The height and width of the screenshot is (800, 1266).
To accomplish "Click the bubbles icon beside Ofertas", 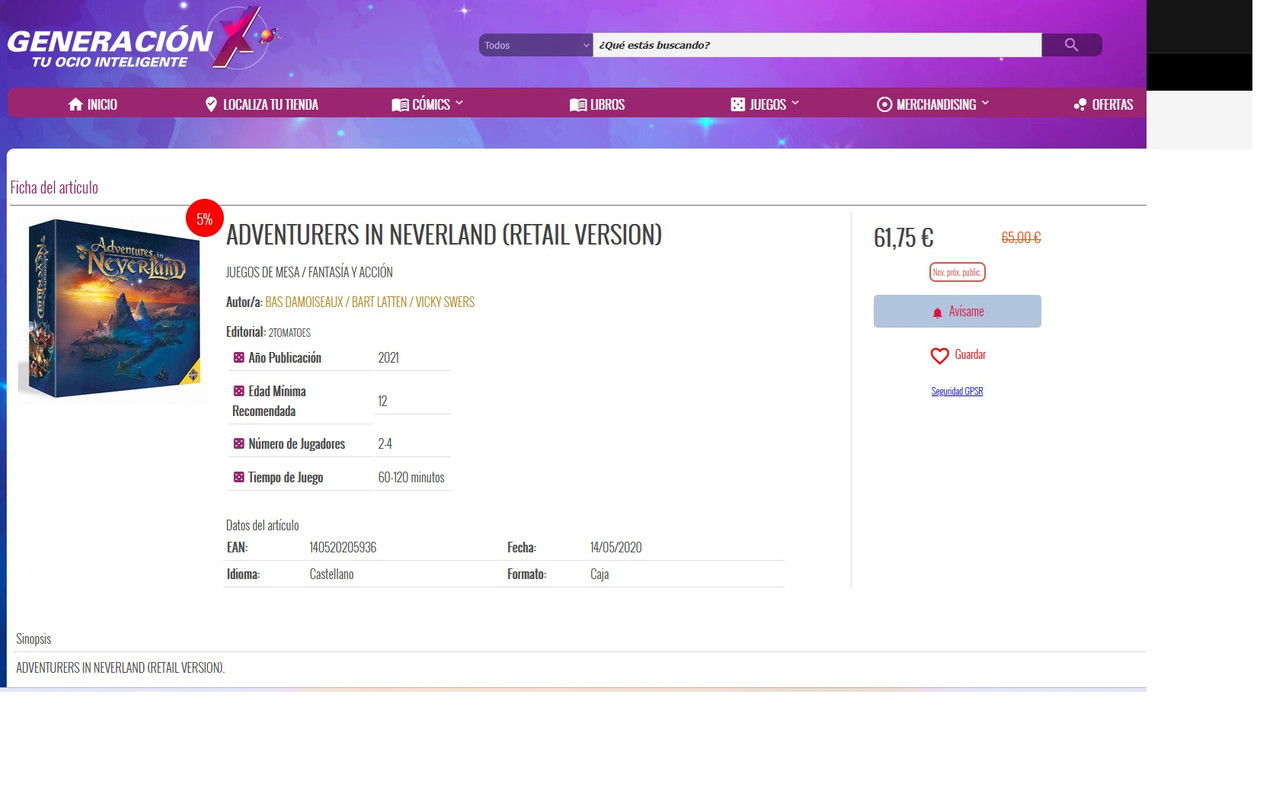I will 1080,104.
